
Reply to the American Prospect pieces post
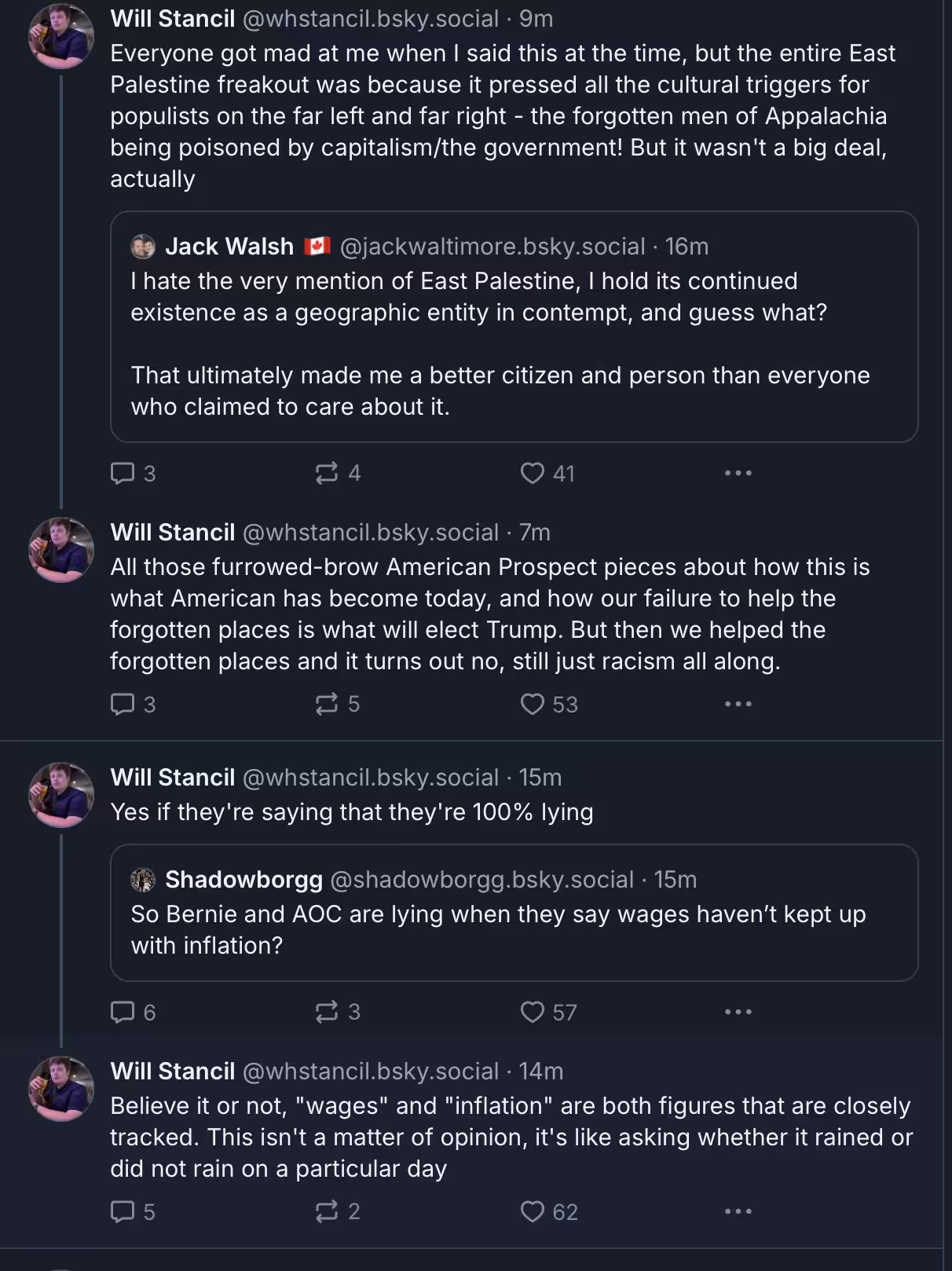click(x=123, y=704)
